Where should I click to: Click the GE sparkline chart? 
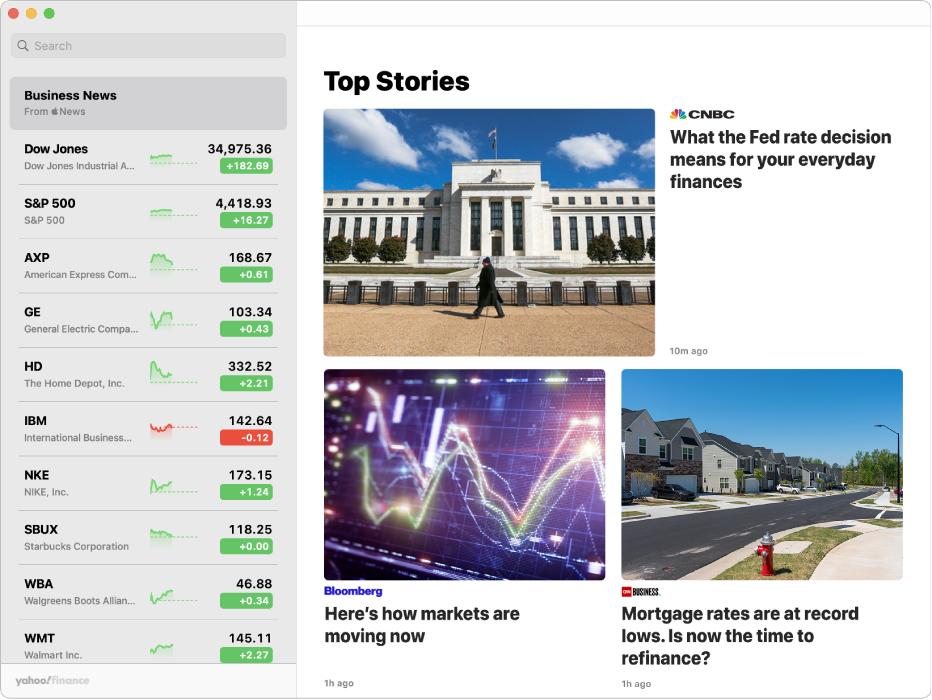(173, 320)
